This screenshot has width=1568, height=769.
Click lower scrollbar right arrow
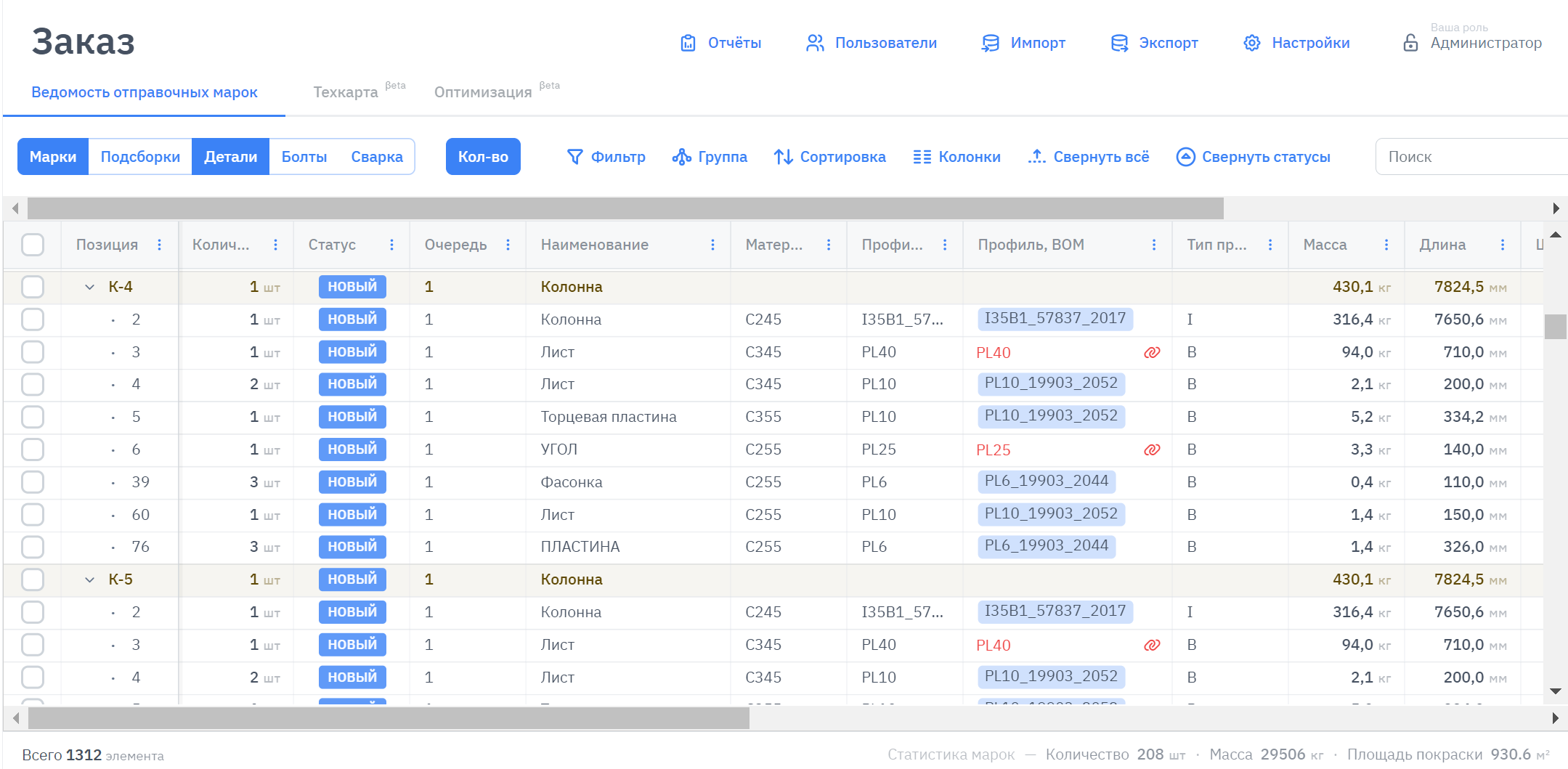click(1556, 718)
